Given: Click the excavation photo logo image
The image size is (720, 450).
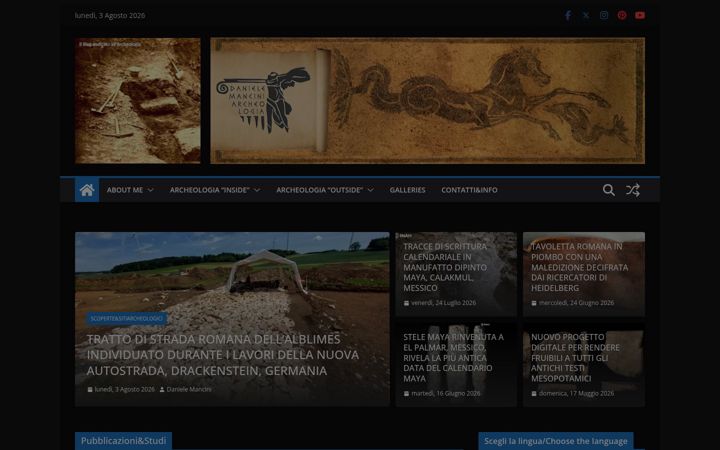Looking at the screenshot, I should 138,101.
